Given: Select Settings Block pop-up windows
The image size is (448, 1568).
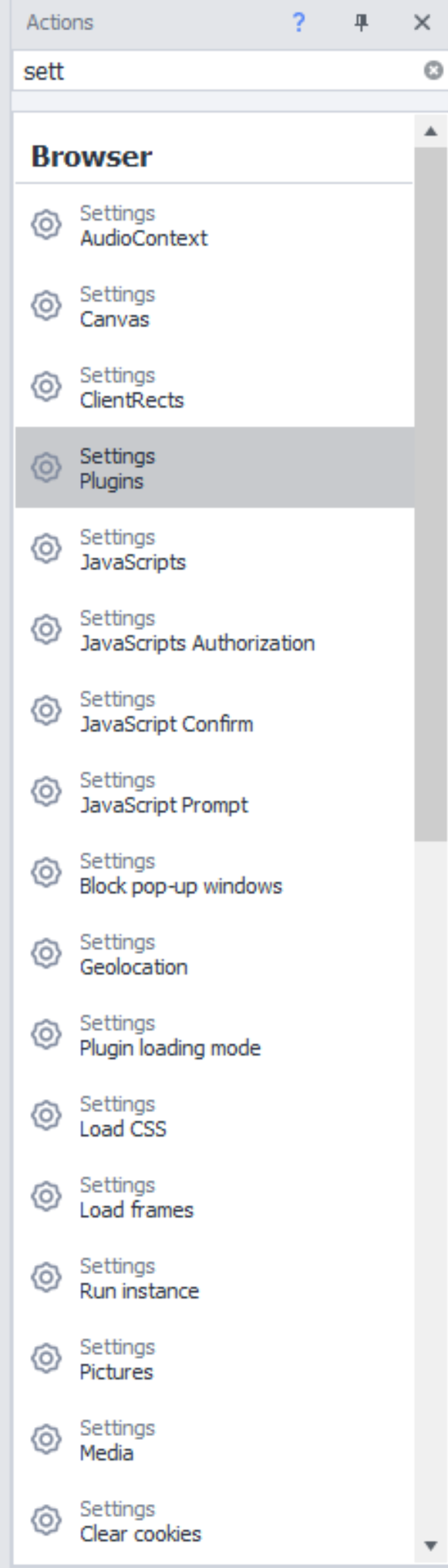Looking at the screenshot, I should point(214,873).
